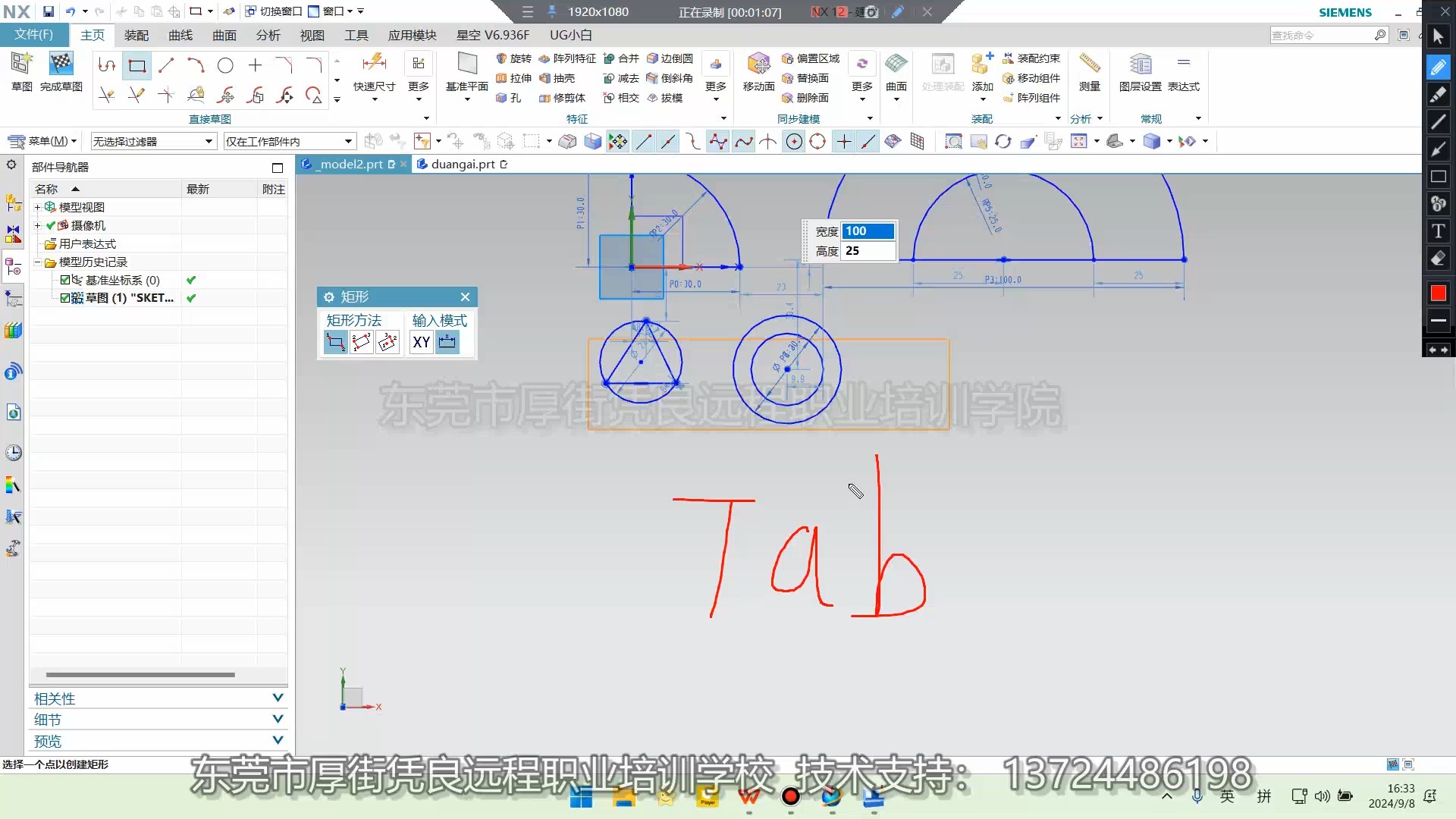The width and height of the screenshot is (1456, 819).
Task: Select the Text tool in annotation bar
Action: tap(1438, 231)
